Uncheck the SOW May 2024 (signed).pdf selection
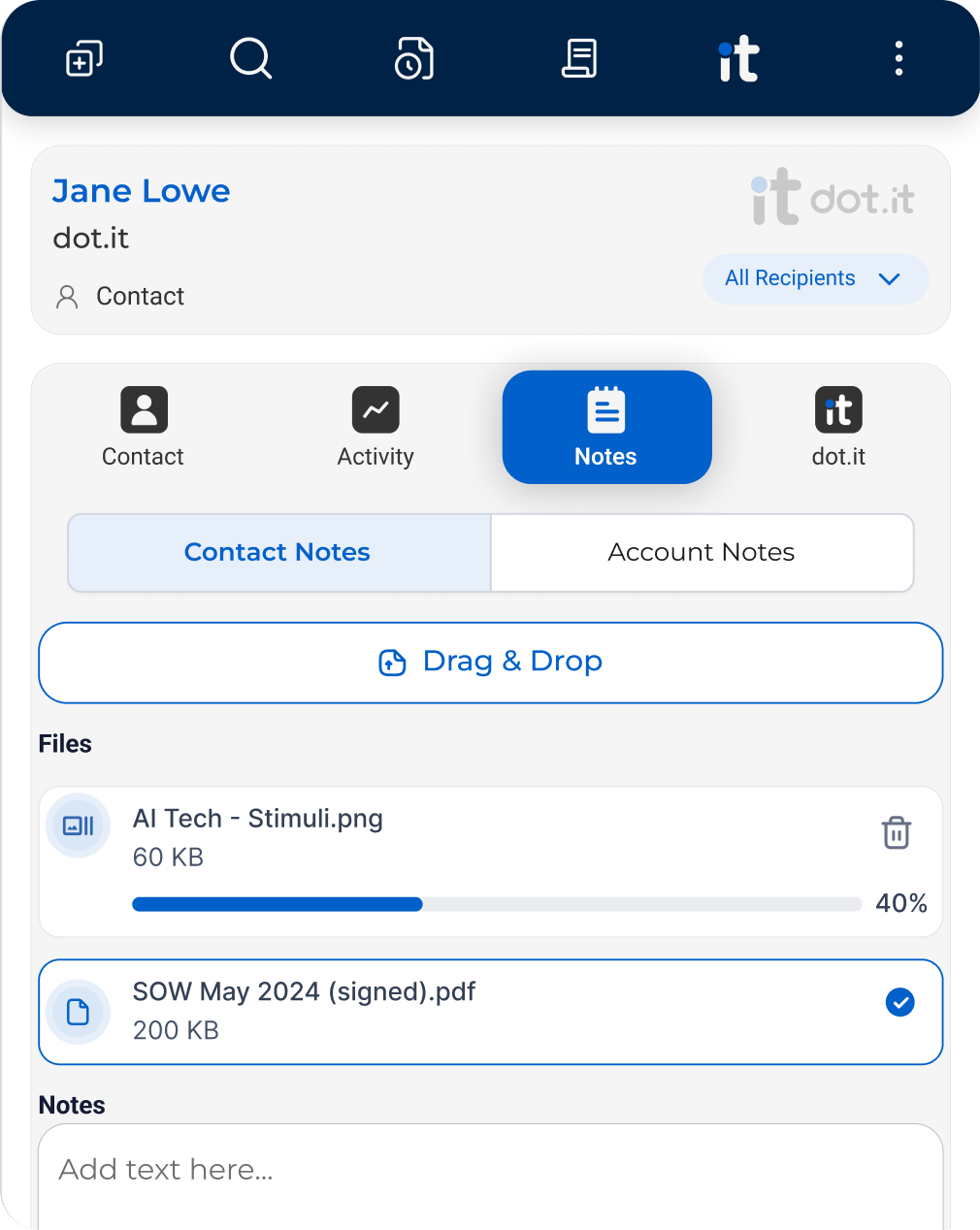980x1230 pixels. [899, 1002]
